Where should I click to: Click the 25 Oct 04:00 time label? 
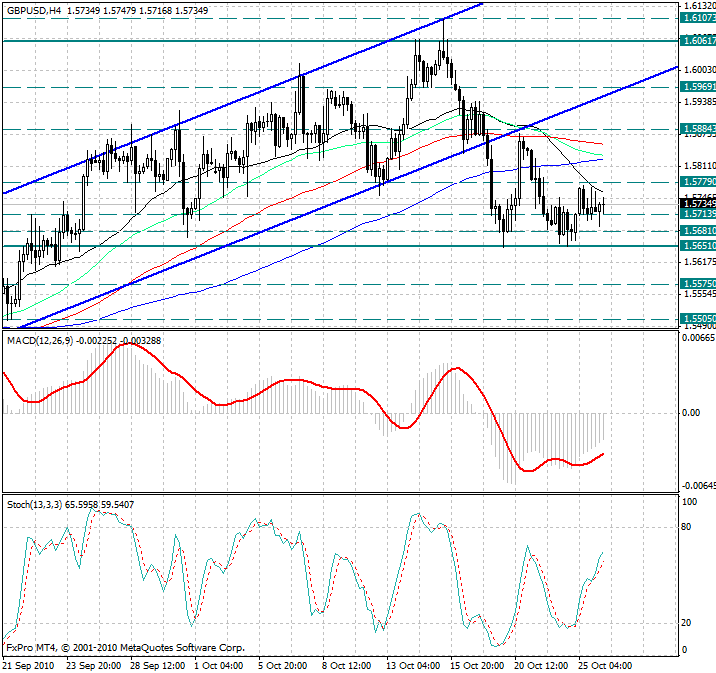[605, 666]
